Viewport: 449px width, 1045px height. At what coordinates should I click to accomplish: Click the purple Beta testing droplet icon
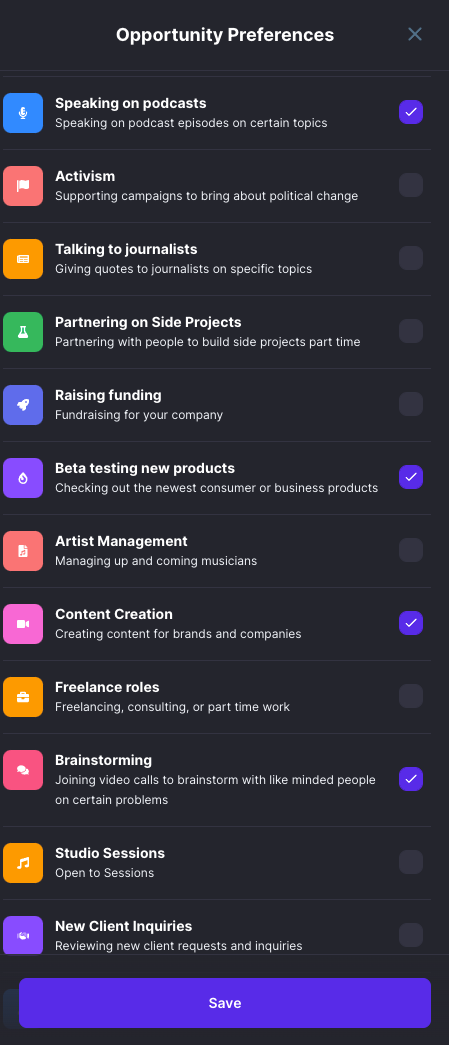23,478
